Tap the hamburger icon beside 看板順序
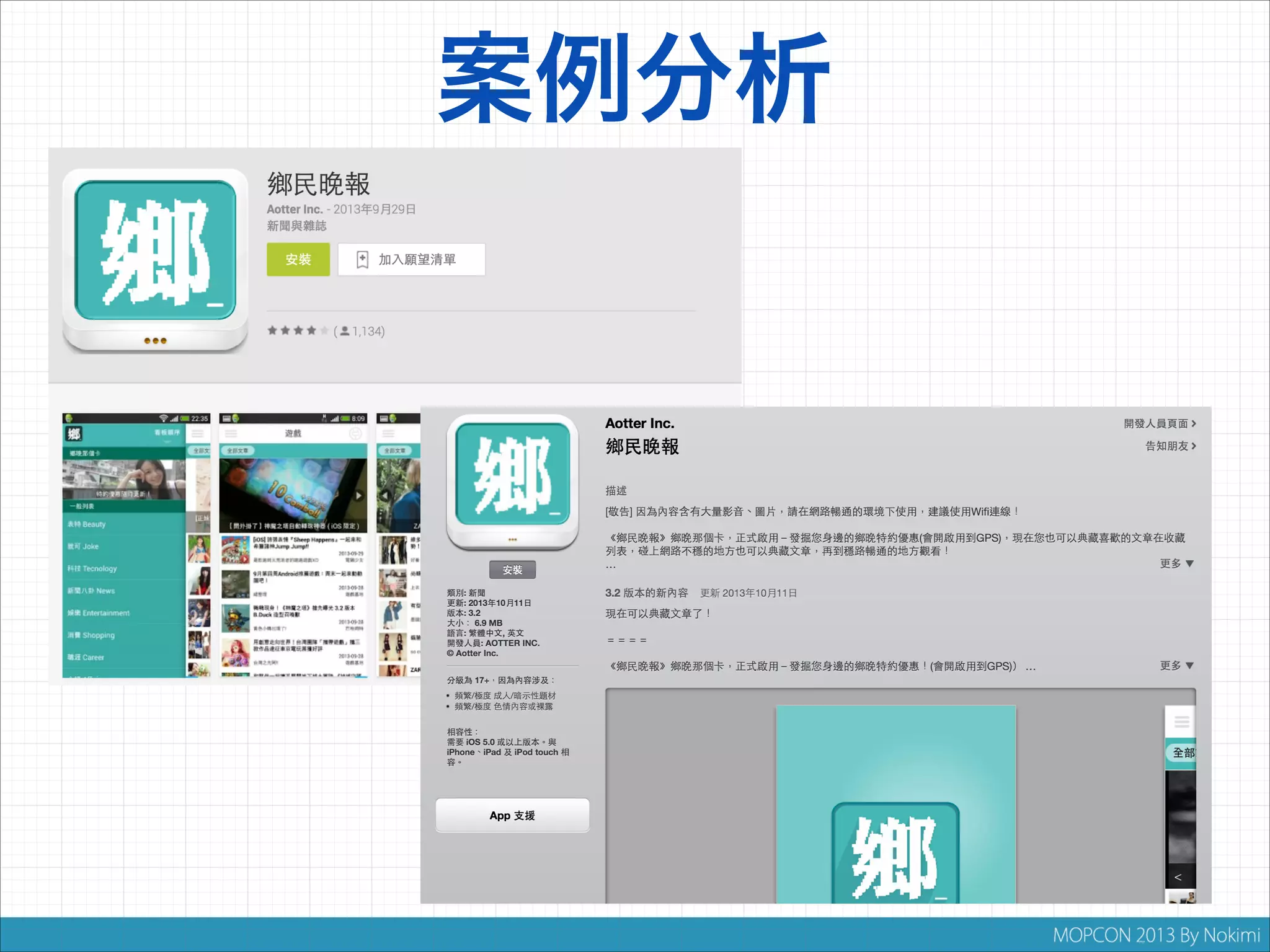Screen dimensions: 1270x952 pyautogui.click(x=198, y=433)
